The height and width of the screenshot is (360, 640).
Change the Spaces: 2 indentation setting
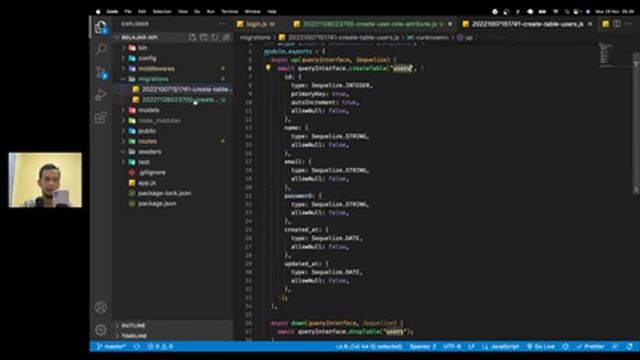pyautogui.click(x=422, y=347)
